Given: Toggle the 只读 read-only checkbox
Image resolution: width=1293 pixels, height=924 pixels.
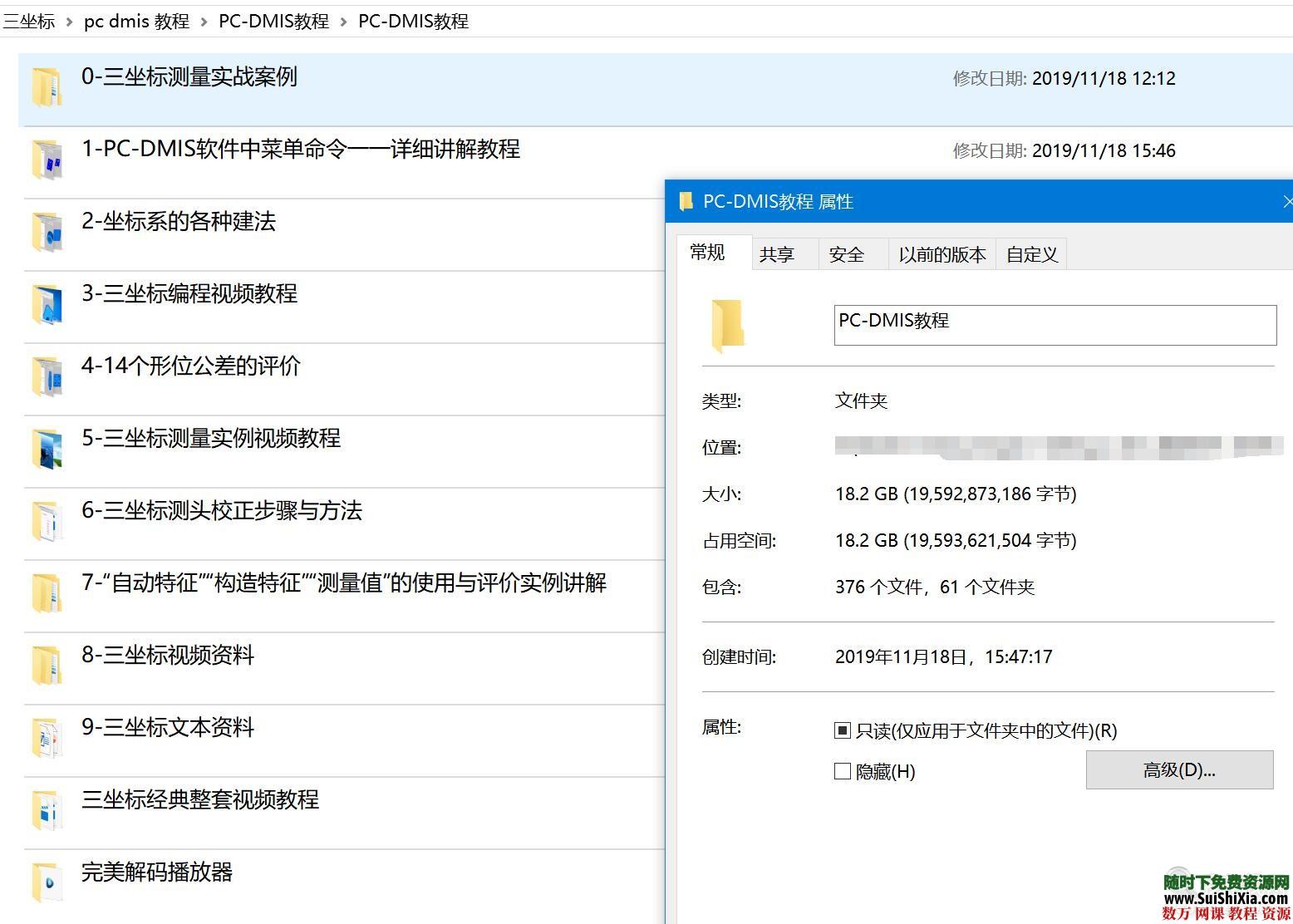Looking at the screenshot, I should [x=842, y=730].
